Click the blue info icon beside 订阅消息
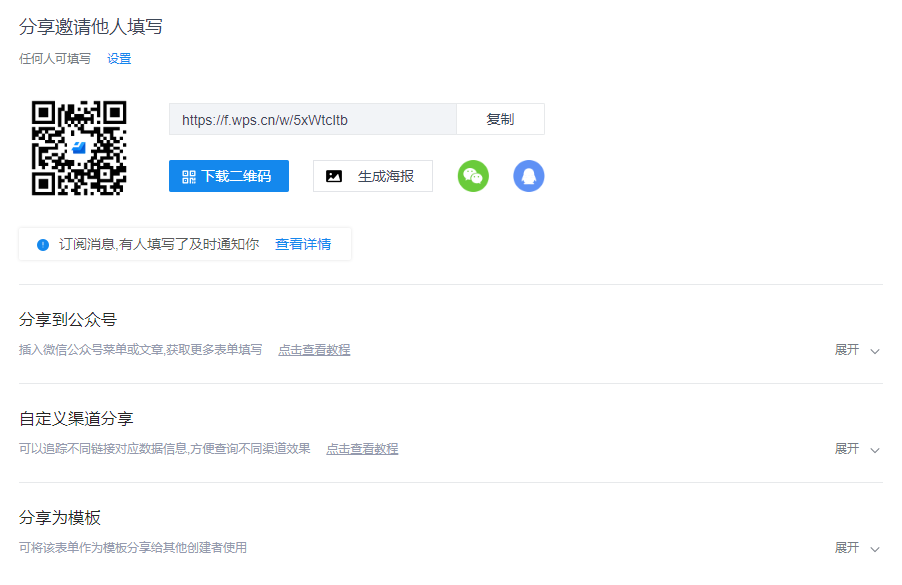The image size is (902, 585). (43, 245)
